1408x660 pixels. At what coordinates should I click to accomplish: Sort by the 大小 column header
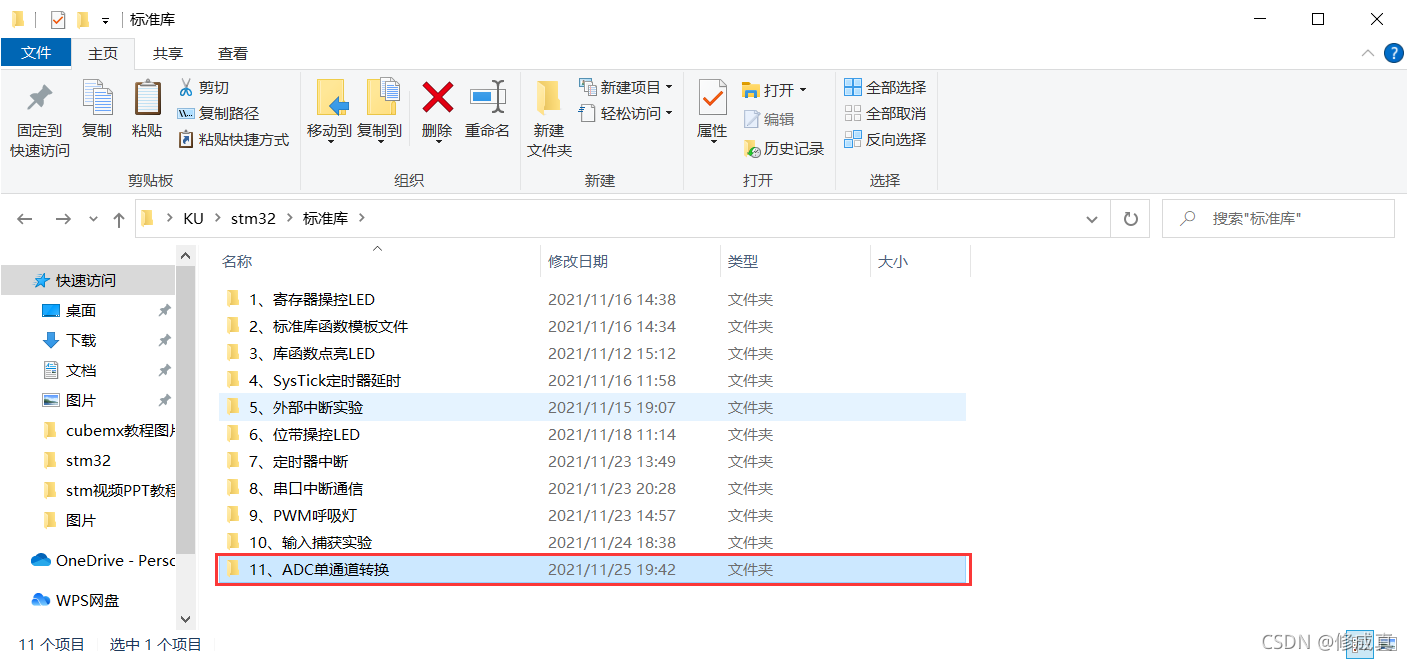point(892,261)
